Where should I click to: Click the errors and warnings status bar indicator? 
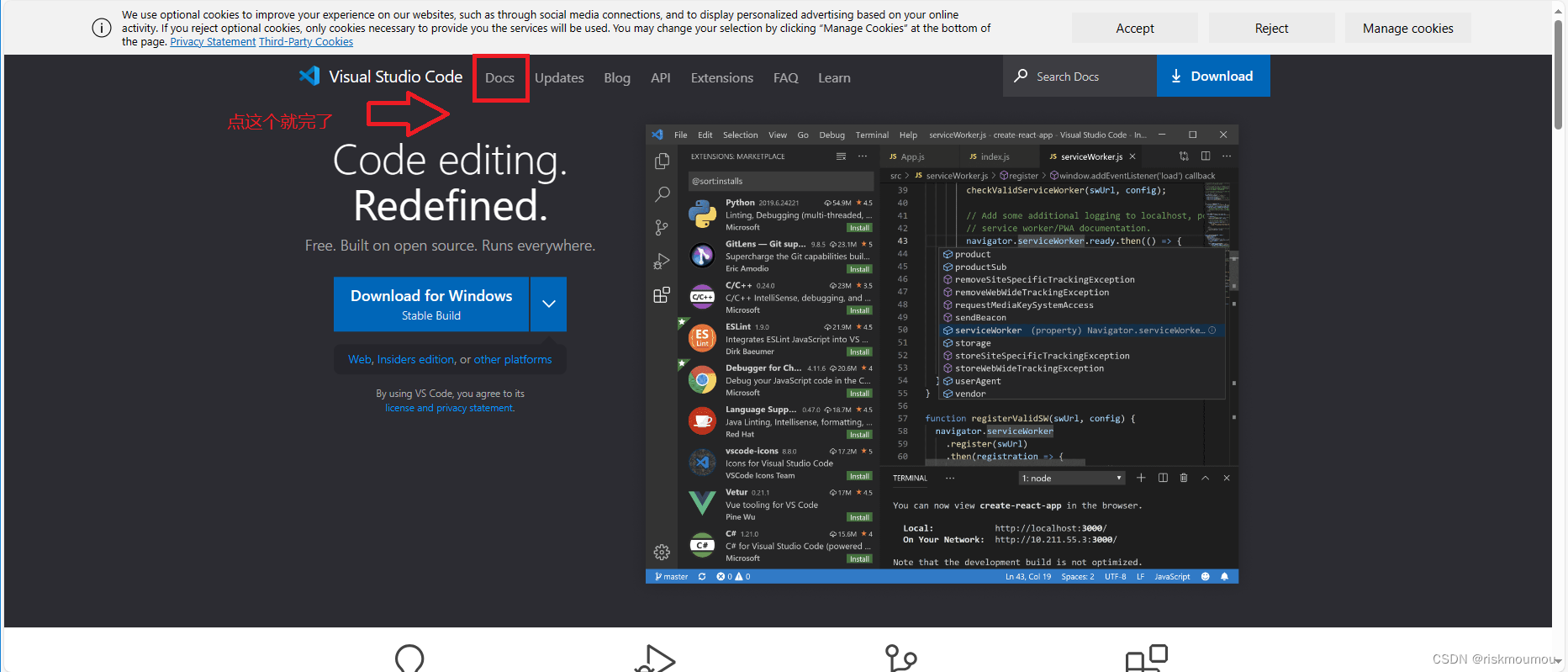click(733, 576)
